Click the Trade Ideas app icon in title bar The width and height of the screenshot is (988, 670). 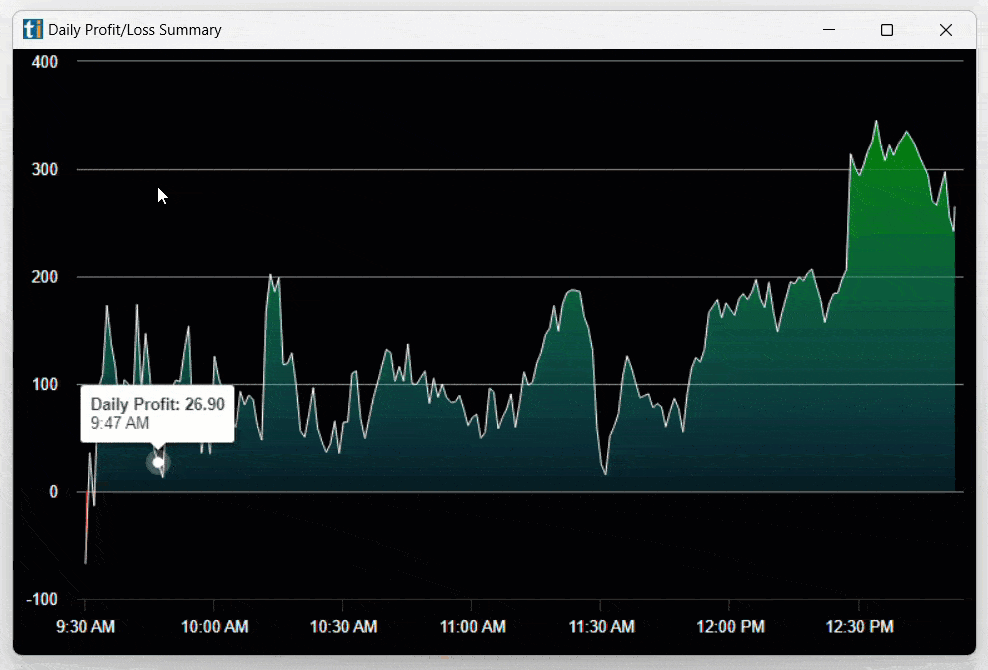click(x=33, y=30)
